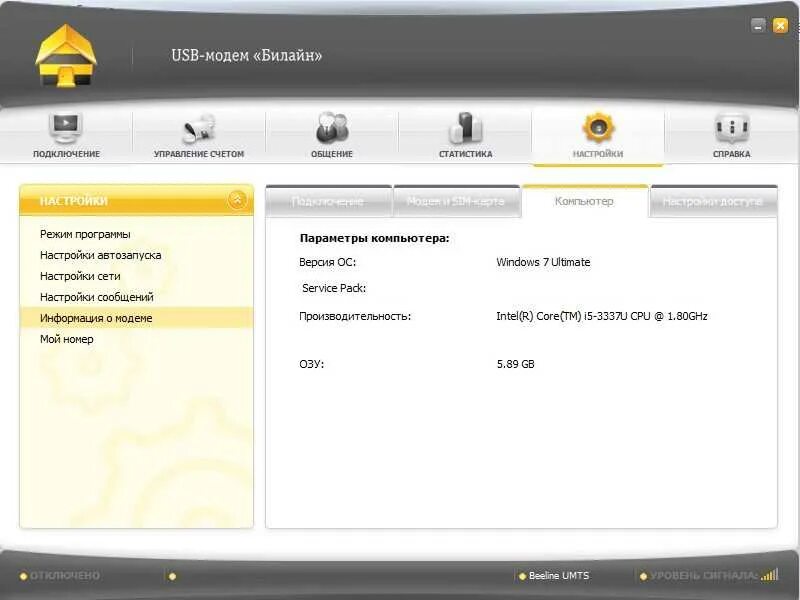
Task: Click the Параметры компьютера heading
Action: pos(374,238)
